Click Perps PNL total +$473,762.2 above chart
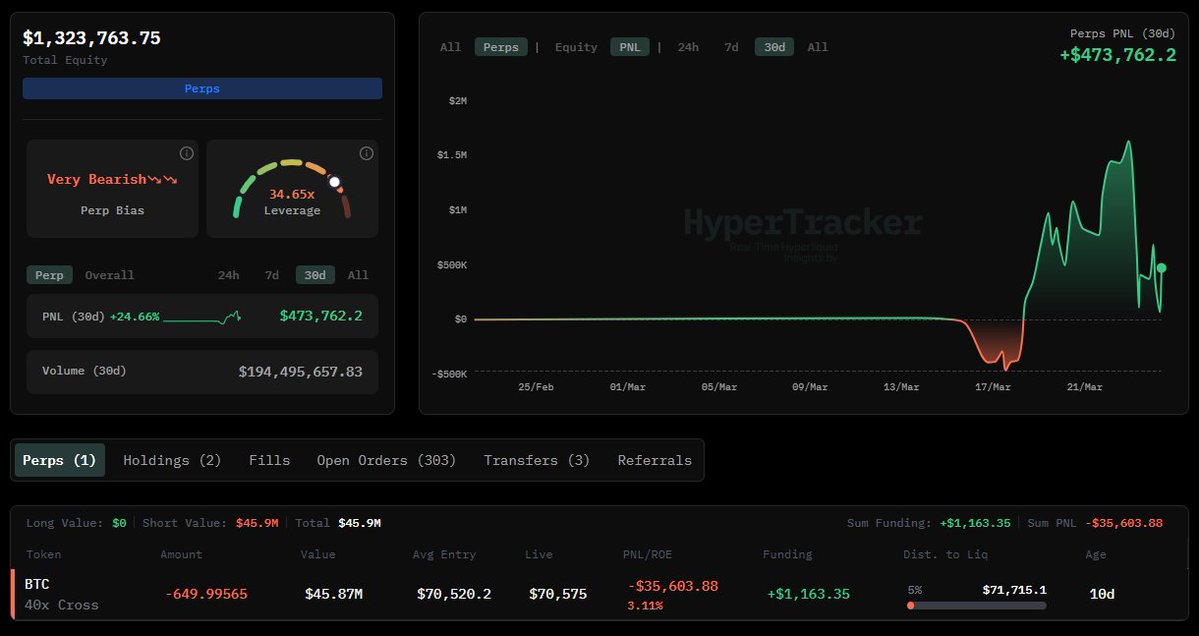Viewport: 1199px width, 636px height. pos(1118,55)
